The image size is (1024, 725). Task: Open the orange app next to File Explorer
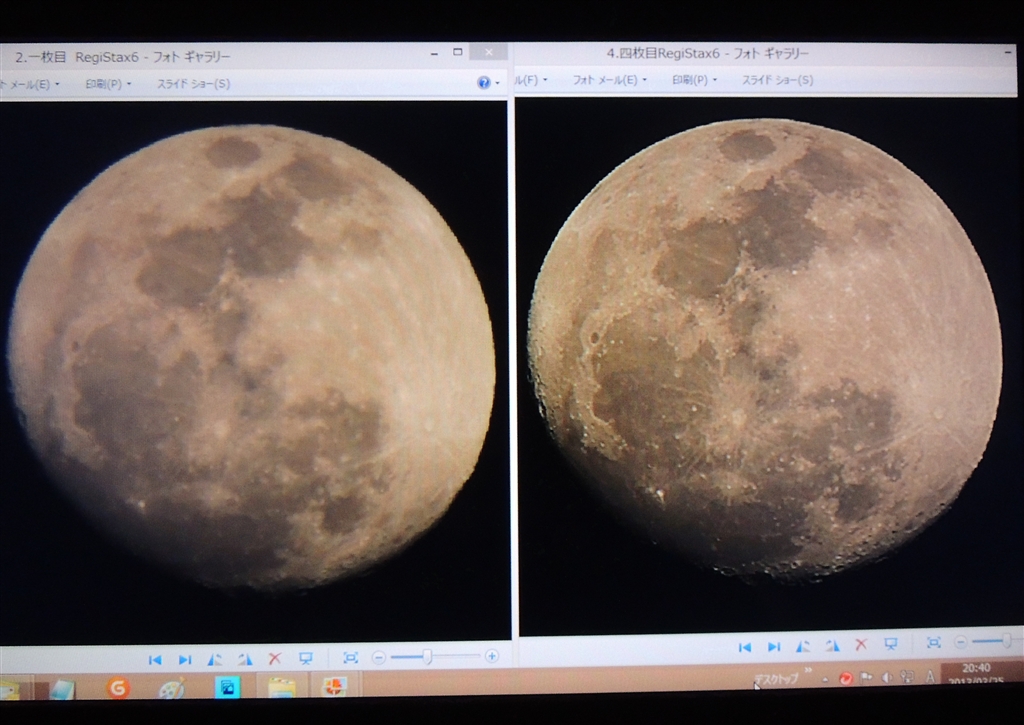click(x=334, y=686)
